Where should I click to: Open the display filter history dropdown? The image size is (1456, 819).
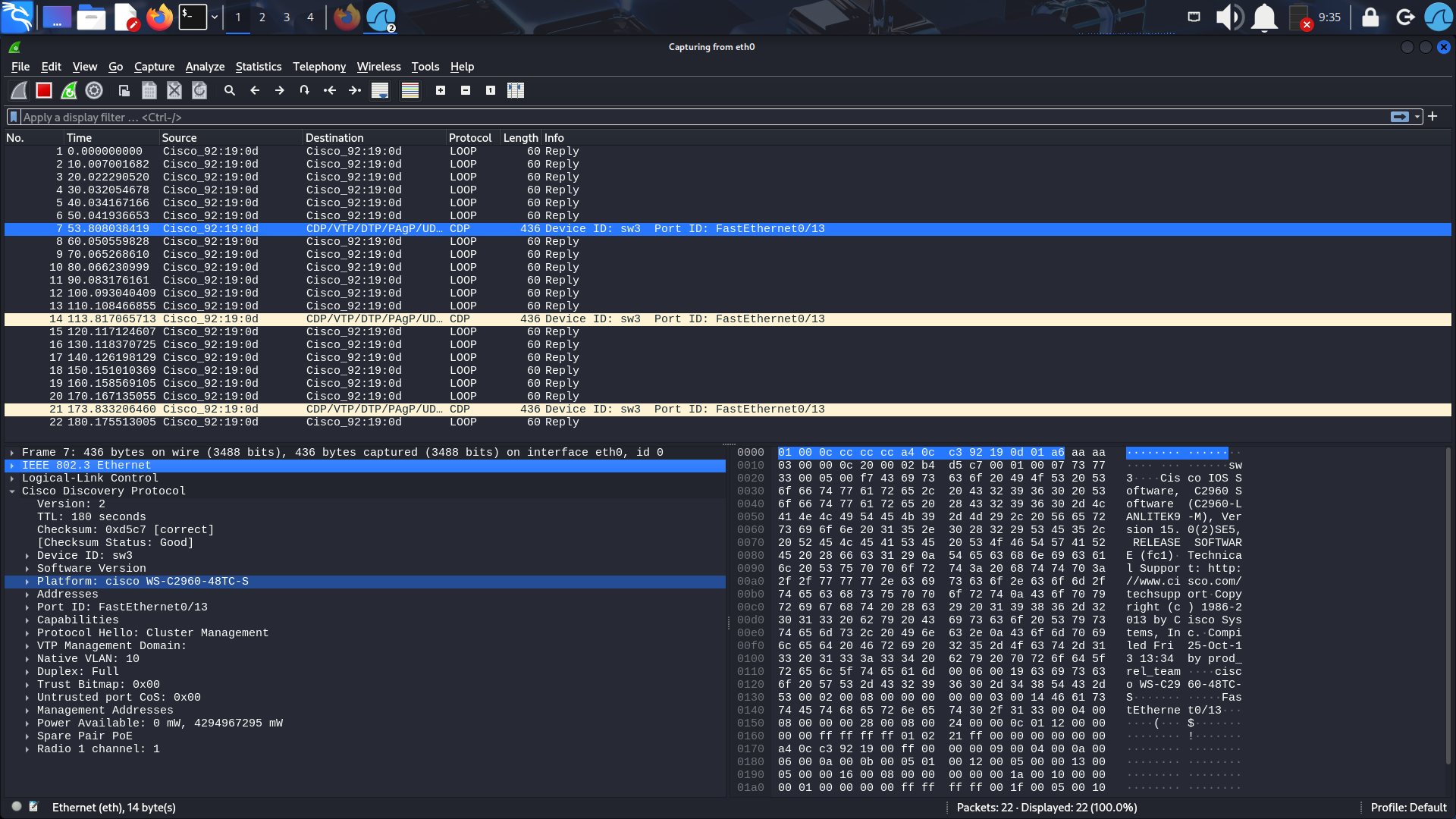click(x=1417, y=117)
